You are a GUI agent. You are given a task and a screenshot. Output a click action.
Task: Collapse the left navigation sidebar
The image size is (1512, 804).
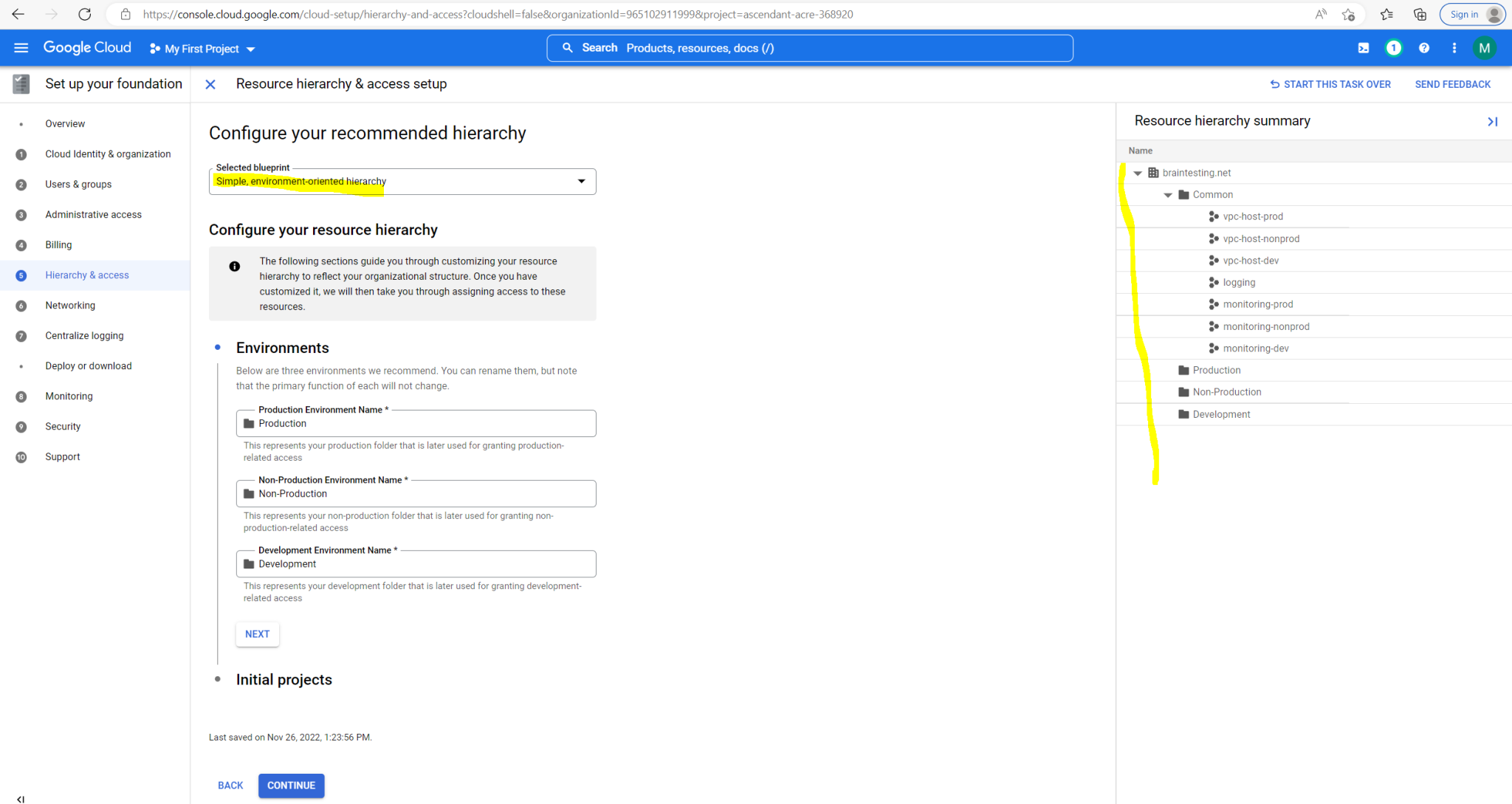pyautogui.click(x=21, y=798)
